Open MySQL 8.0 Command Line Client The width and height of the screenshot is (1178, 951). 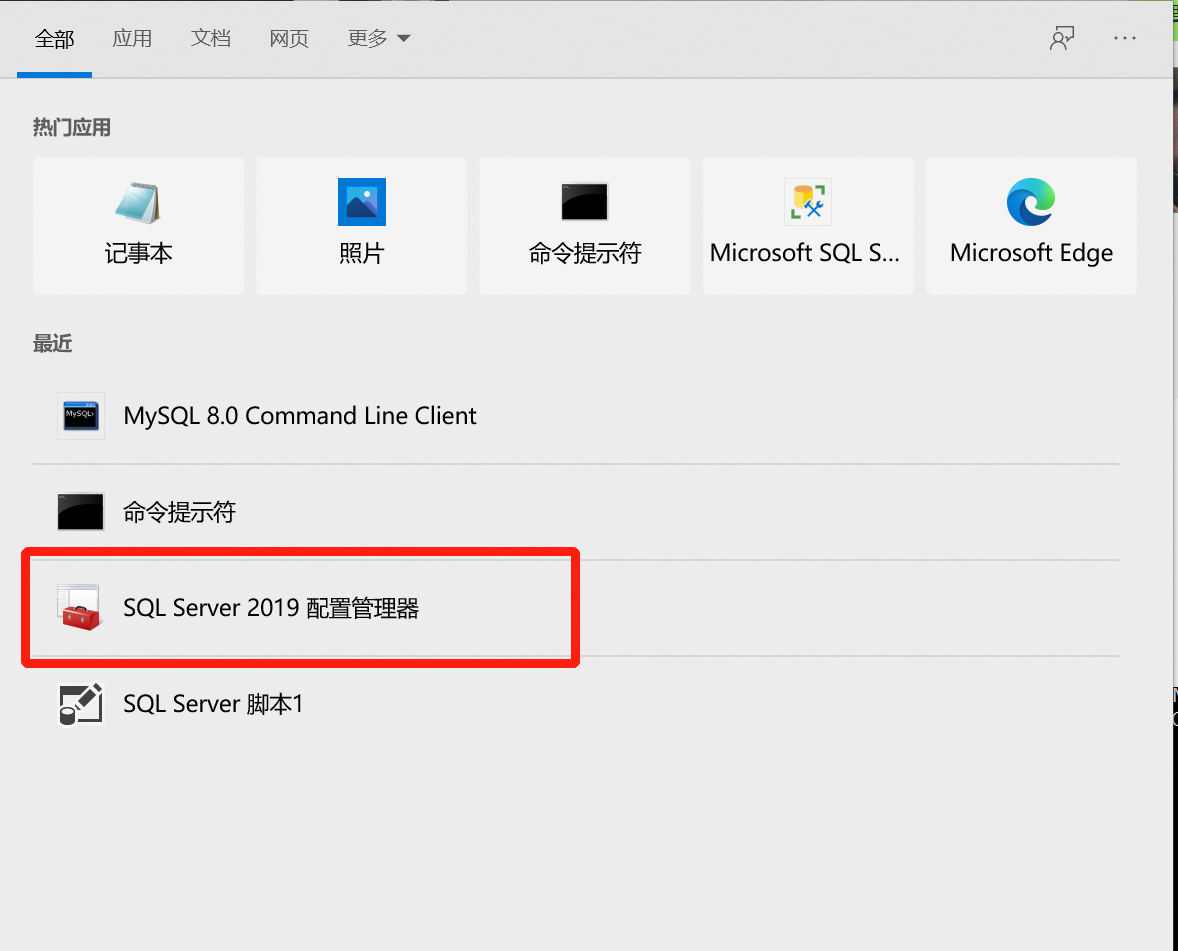click(300, 415)
